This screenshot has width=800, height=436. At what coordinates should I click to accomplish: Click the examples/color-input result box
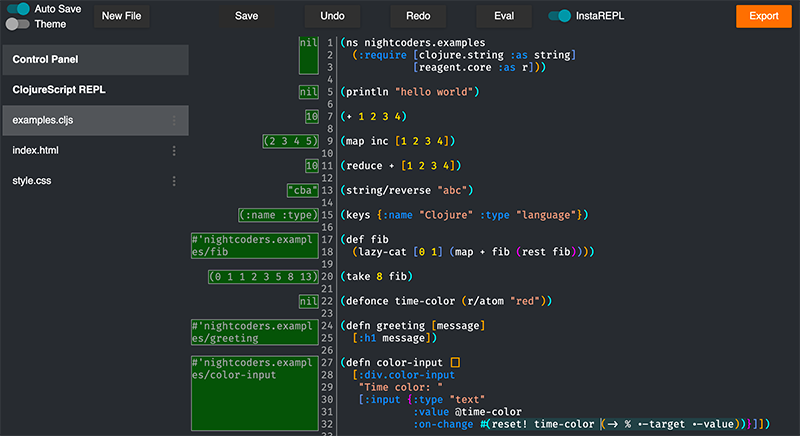point(255,393)
